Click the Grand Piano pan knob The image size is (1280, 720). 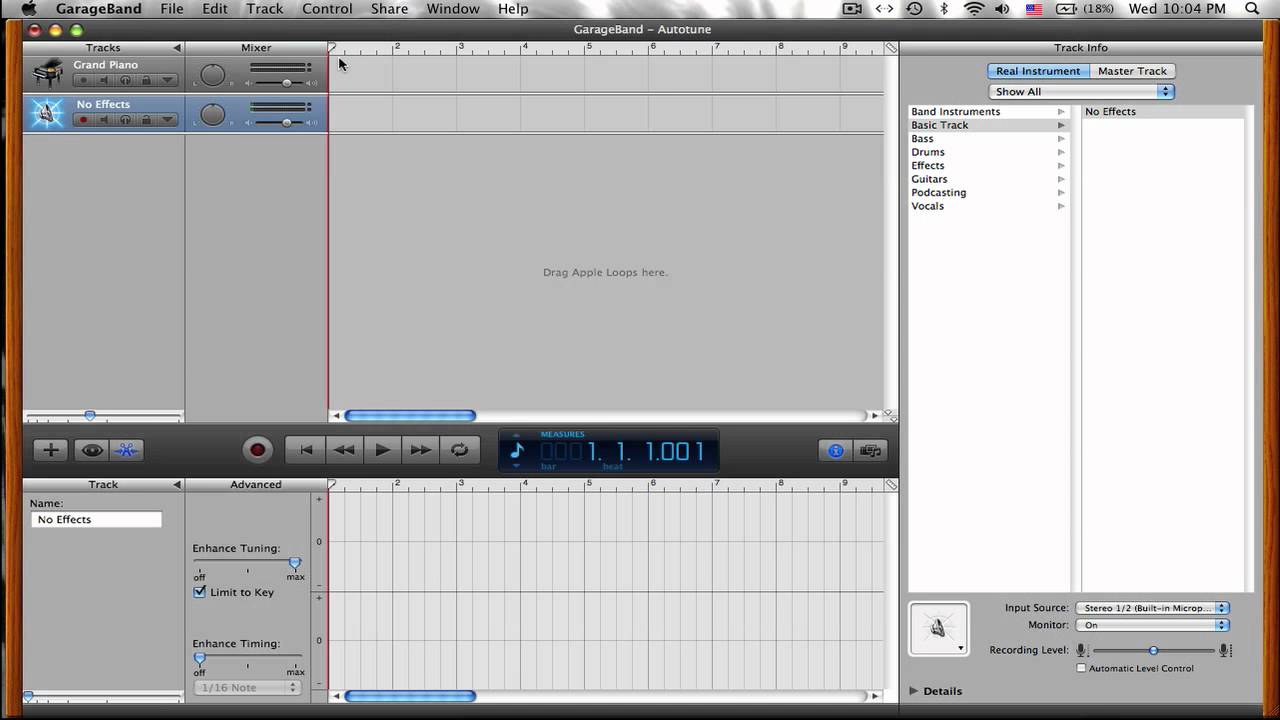[x=213, y=75]
